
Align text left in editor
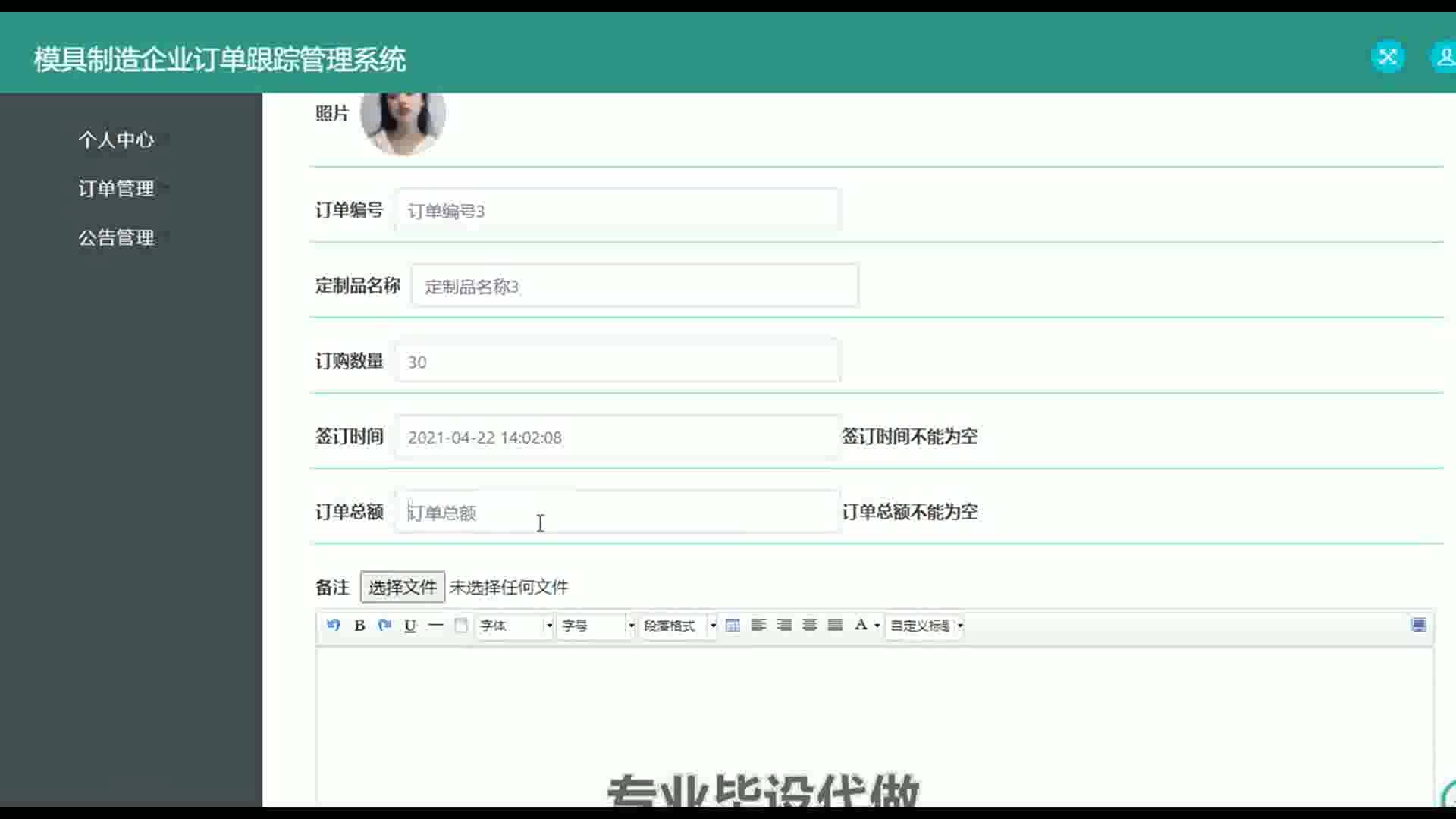click(758, 626)
